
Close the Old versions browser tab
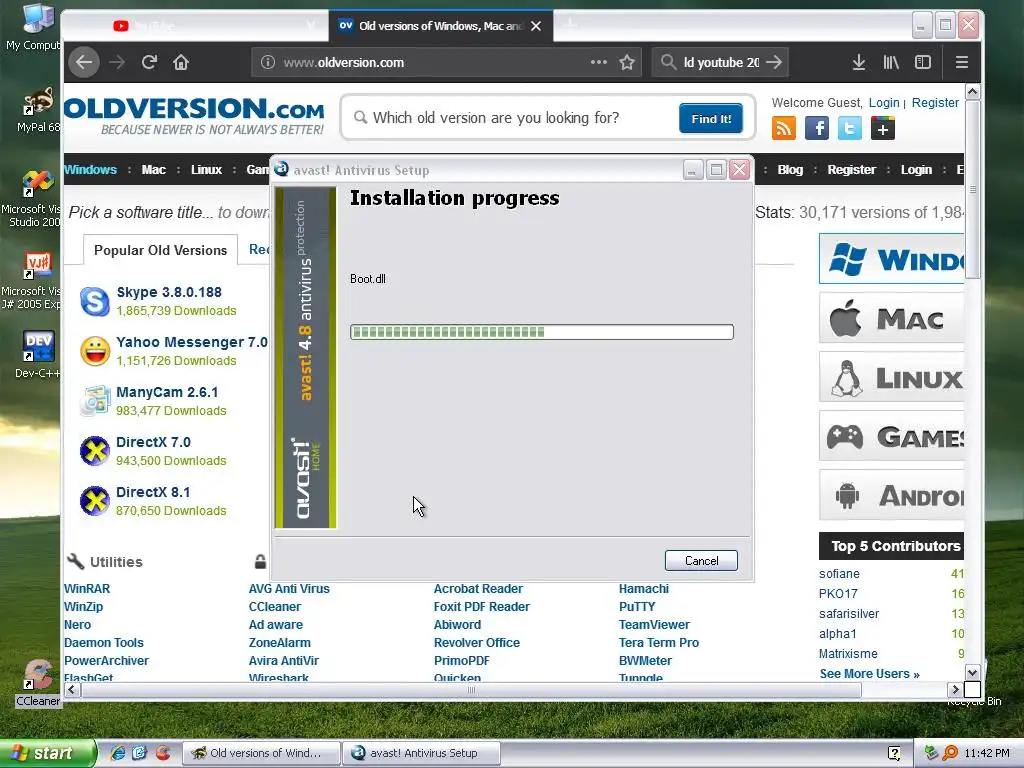click(x=536, y=26)
